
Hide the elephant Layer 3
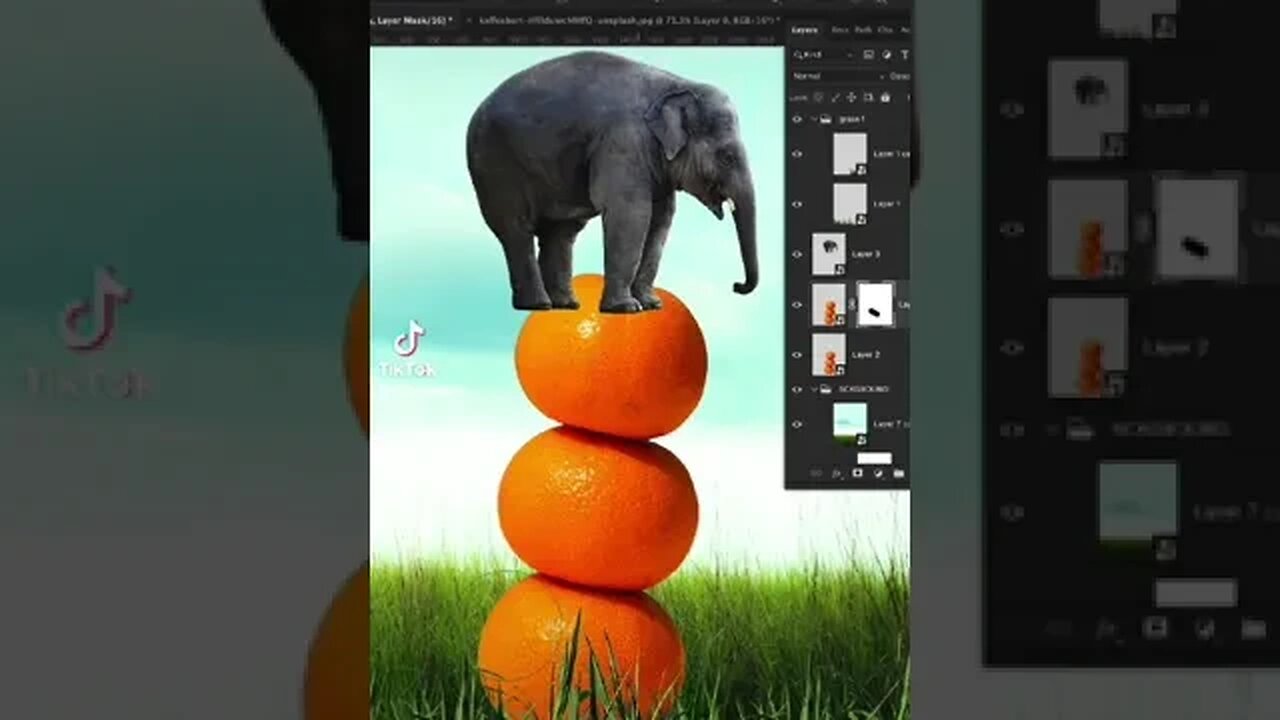(x=797, y=254)
